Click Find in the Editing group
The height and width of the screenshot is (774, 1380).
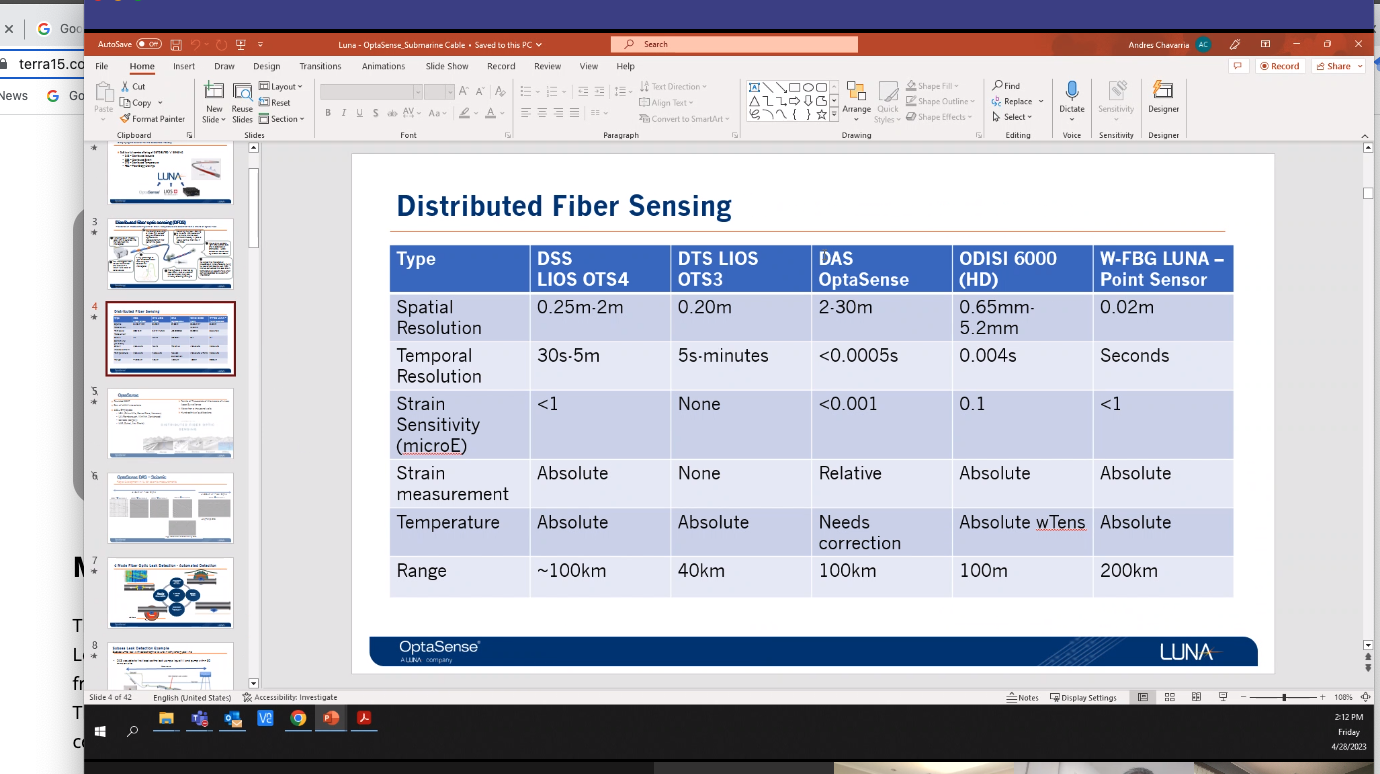(x=1006, y=86)
